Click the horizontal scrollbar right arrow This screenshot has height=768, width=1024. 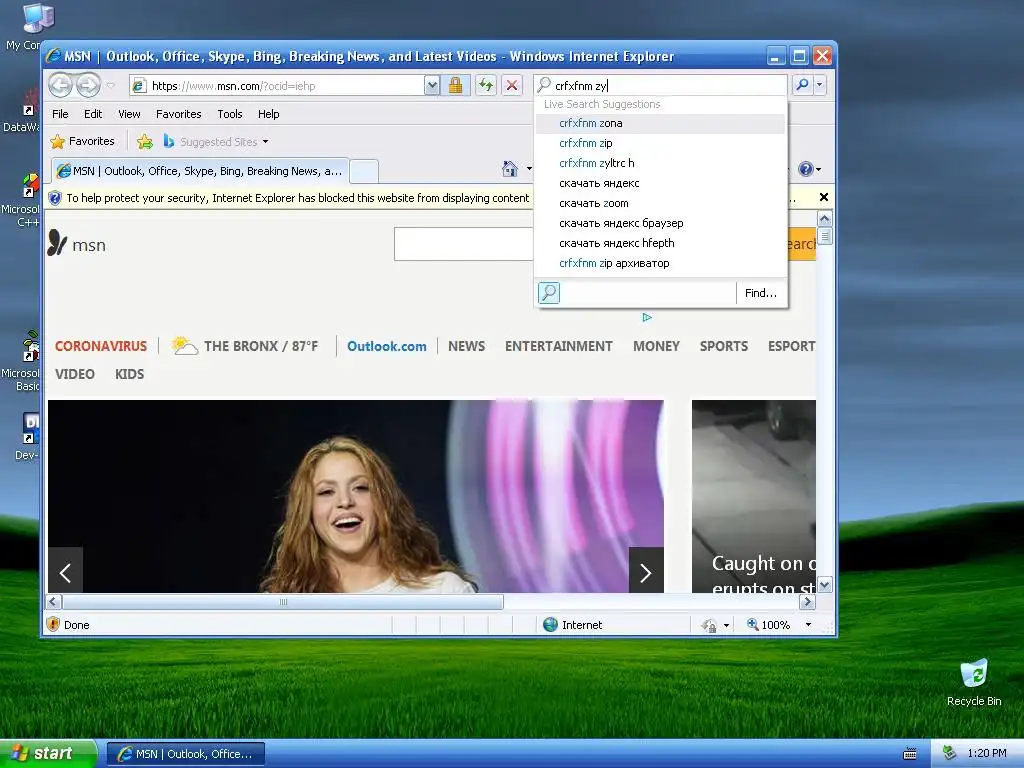[x=807, y=601]
